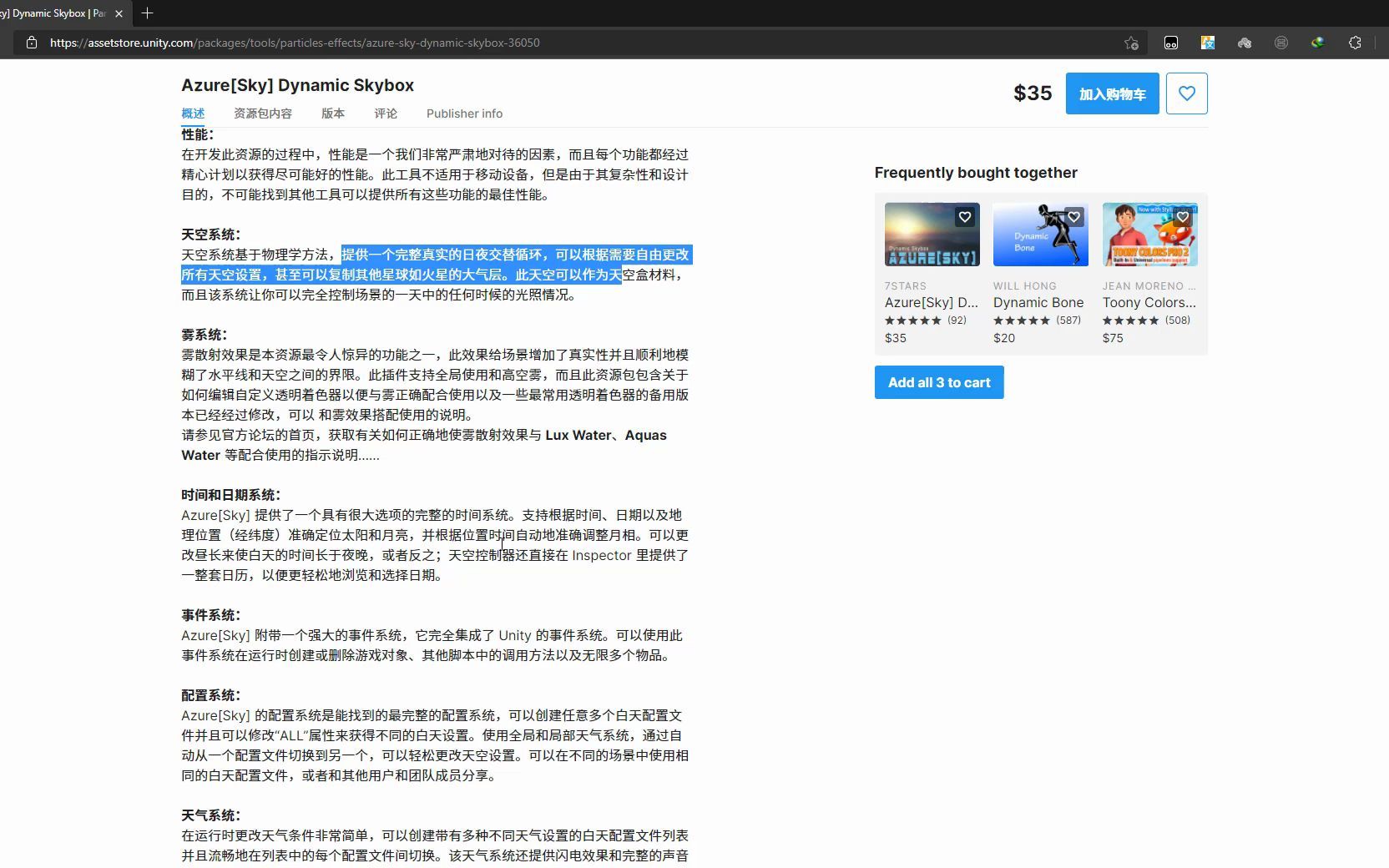
Task: Switch to the 概述 tab
Action: (193, 114)
